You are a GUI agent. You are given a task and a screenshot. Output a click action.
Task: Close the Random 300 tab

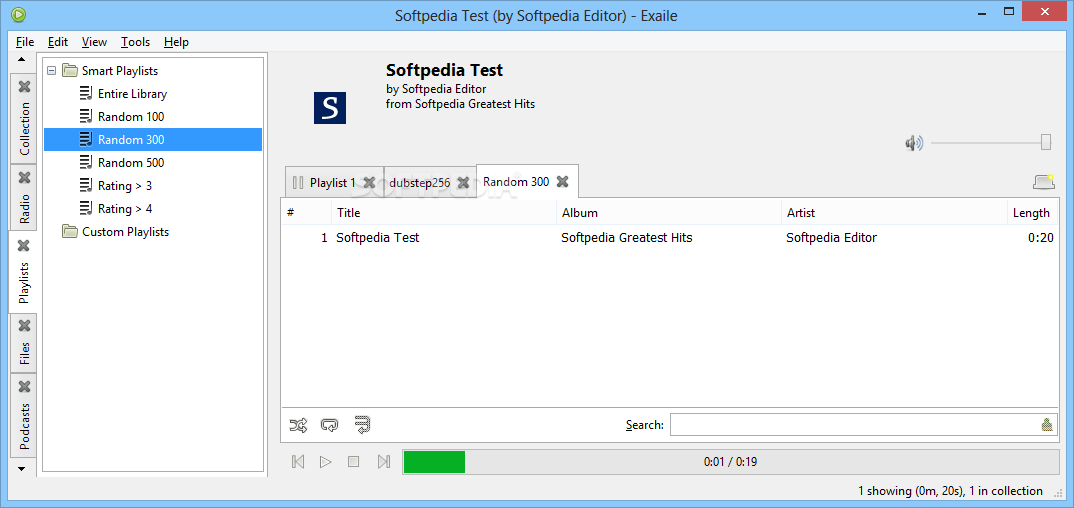coord(562,181)
